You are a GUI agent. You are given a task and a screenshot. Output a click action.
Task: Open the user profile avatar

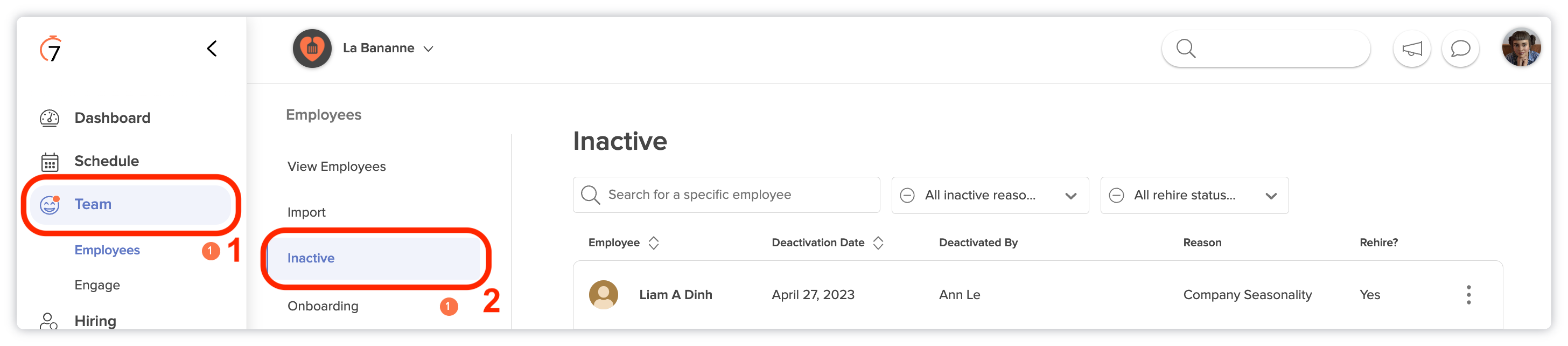point(1521,47)
